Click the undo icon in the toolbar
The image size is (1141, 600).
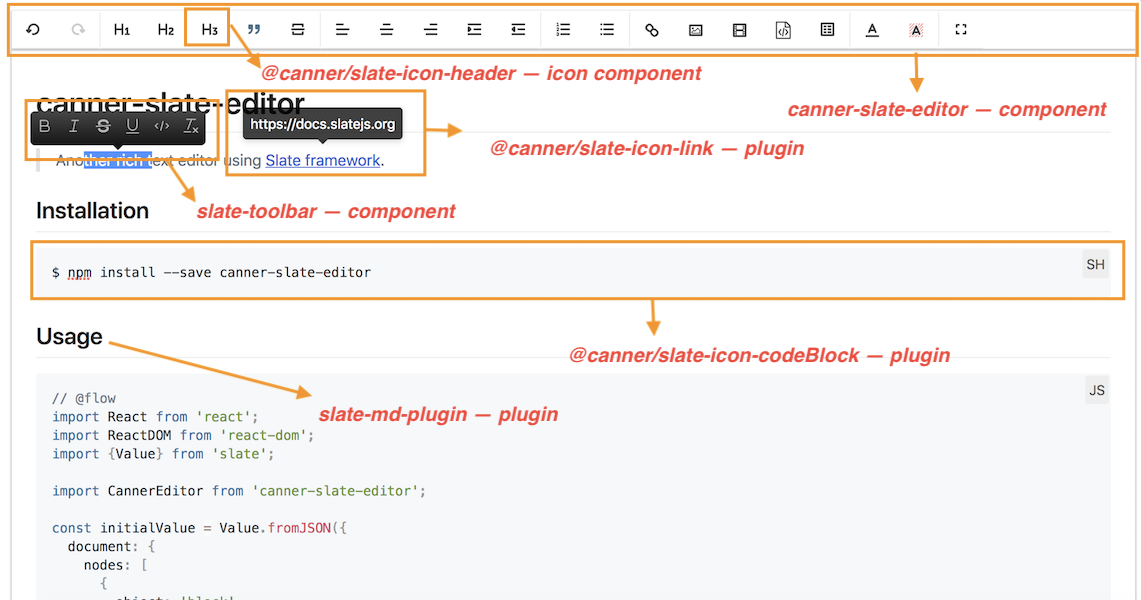tap(33, 30)
